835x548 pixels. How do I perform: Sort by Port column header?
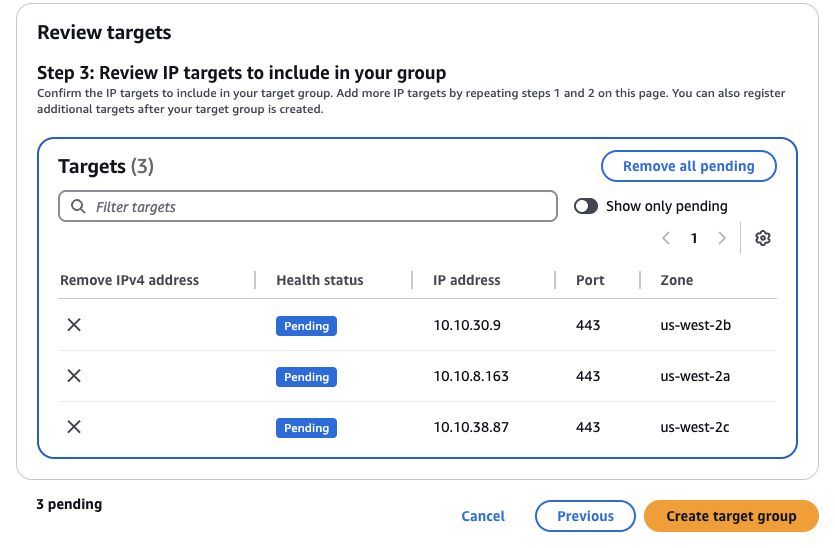point(590,280)
